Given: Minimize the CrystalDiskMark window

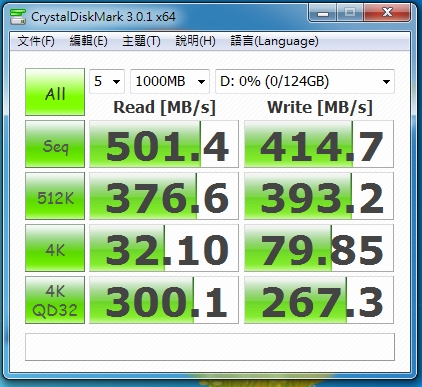Looking at the screenshot, I should (323, 13).
